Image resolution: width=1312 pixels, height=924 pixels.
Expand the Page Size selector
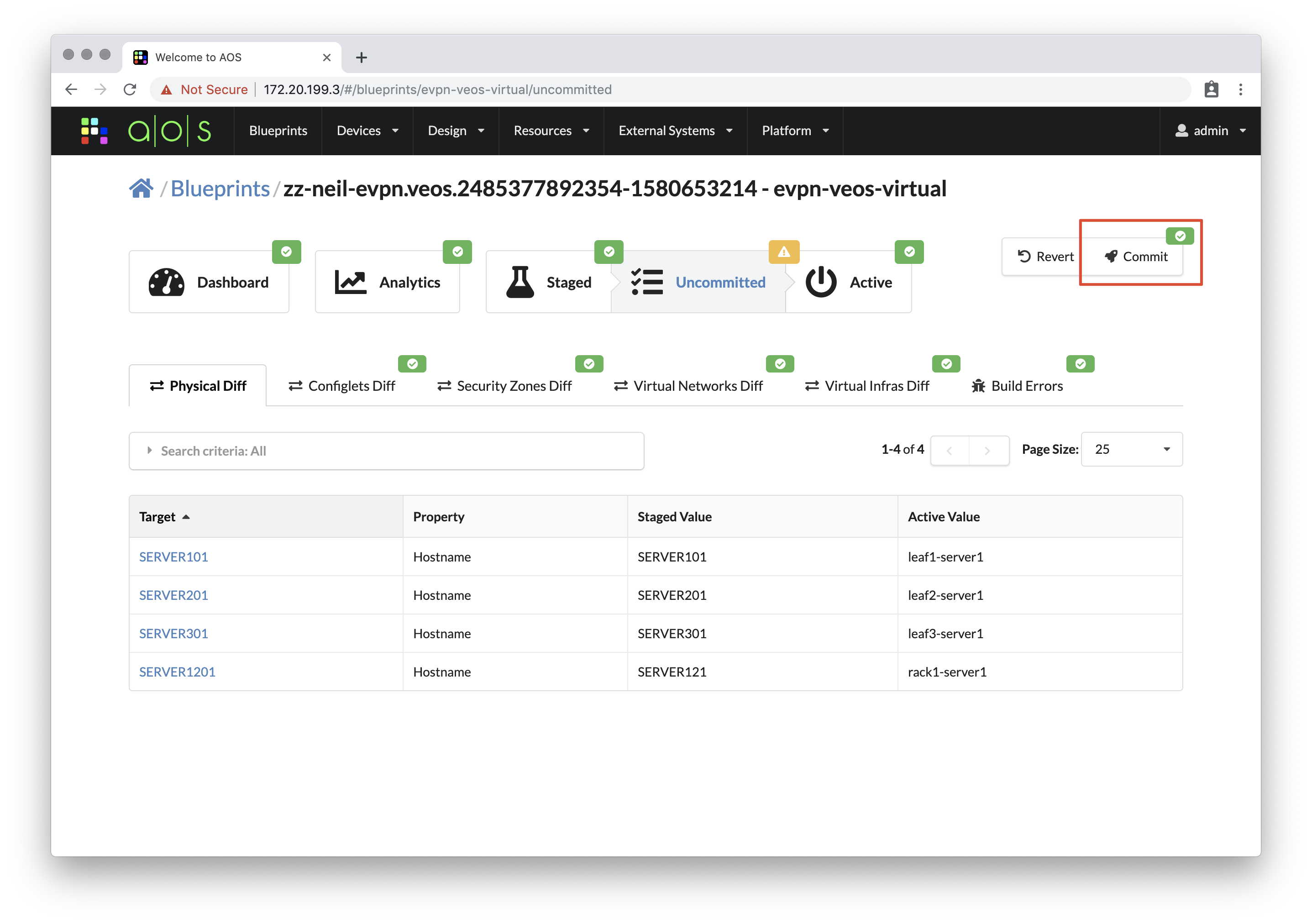1131,450
